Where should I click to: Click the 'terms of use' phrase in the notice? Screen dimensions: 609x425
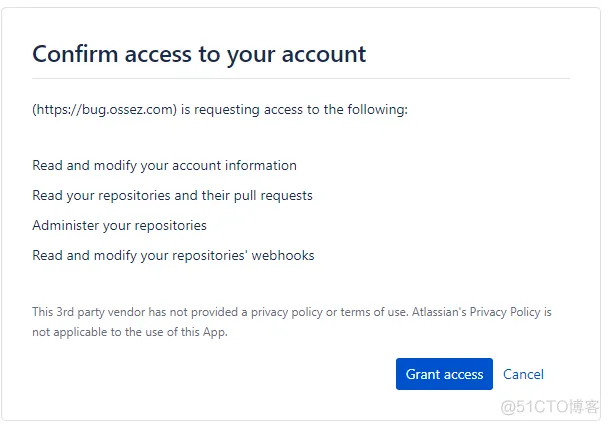coord(374,312)
